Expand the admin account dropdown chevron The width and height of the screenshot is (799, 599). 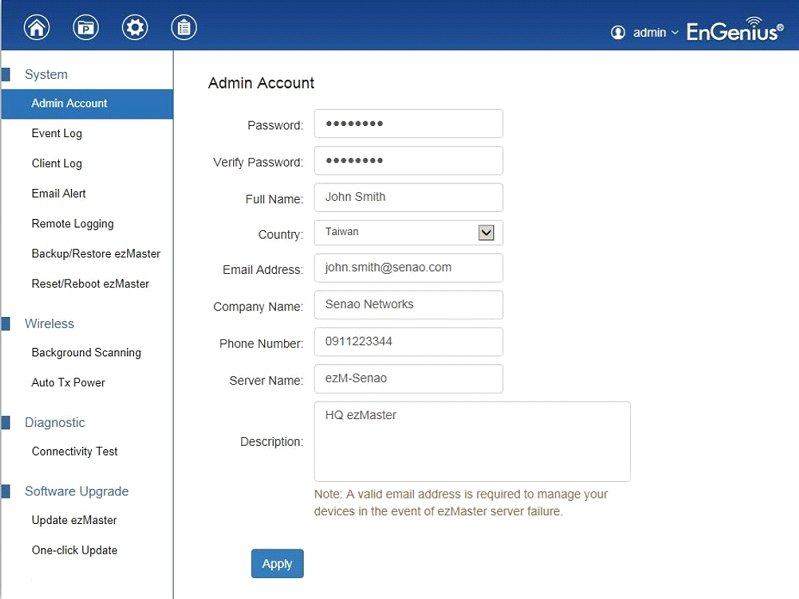point(675,33)
